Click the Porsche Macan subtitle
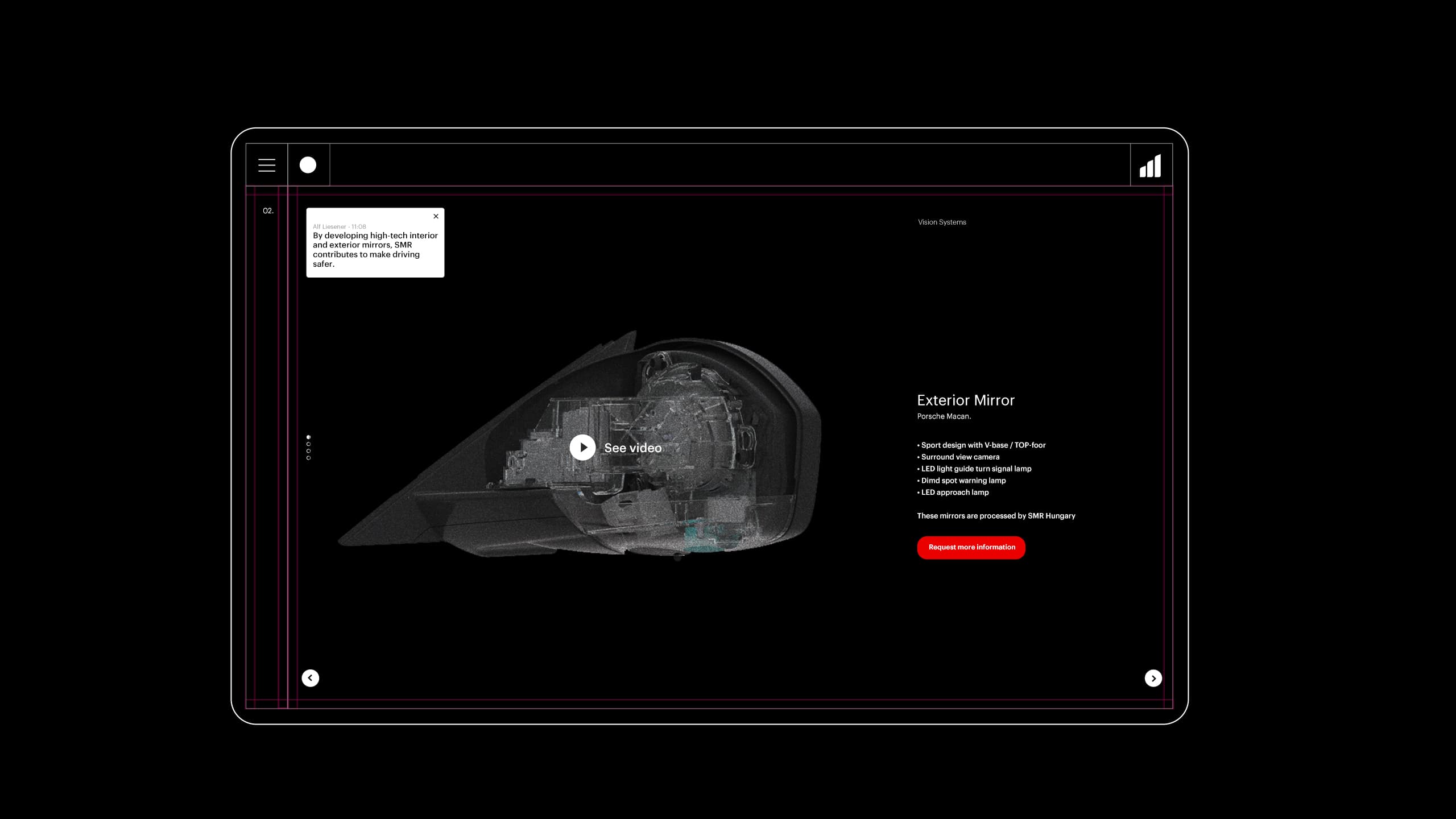 pos(944,416)
